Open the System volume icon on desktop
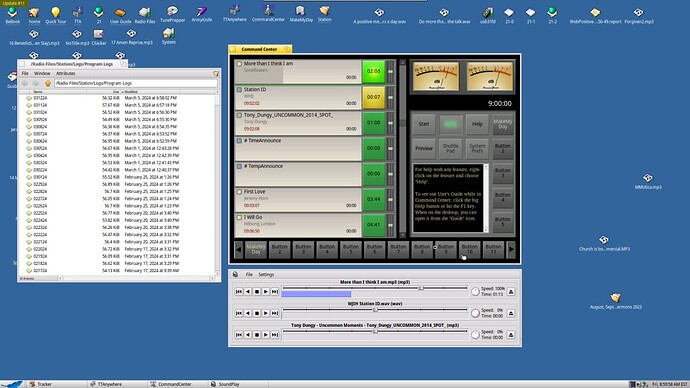Screen dimensions: 690x388 pos(169,36)
